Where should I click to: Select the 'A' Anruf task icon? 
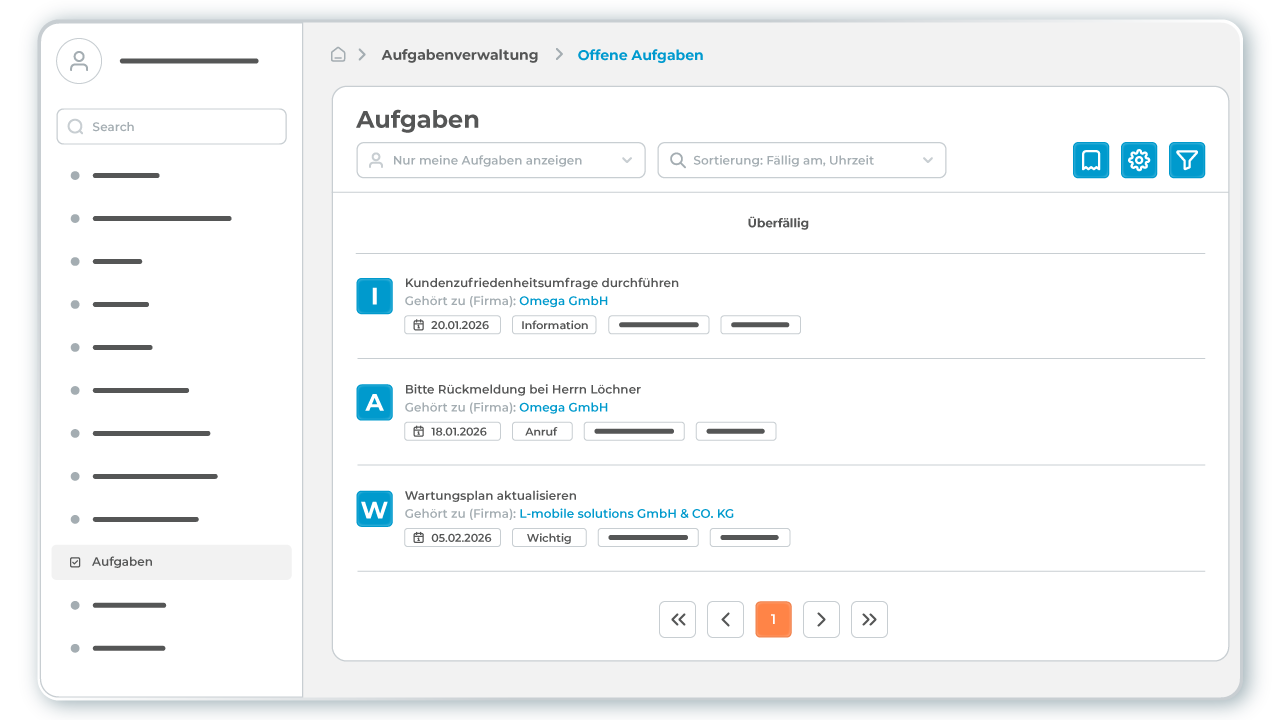[x=374, y=402]
